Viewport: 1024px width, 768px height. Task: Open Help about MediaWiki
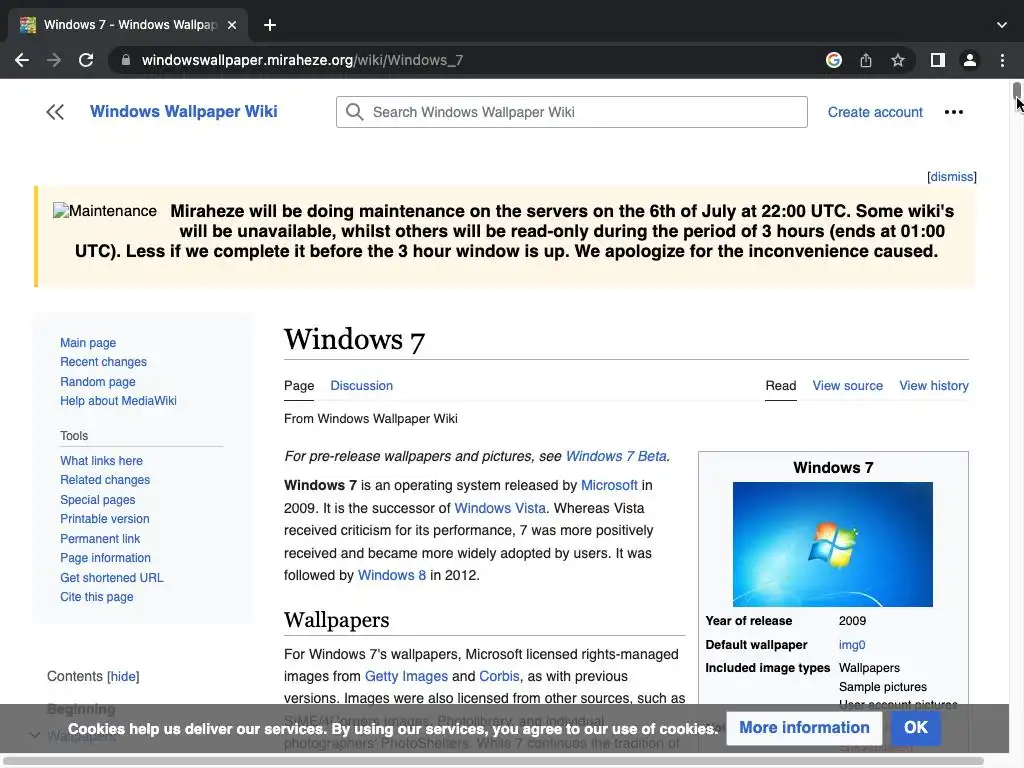tap(118, 401)
